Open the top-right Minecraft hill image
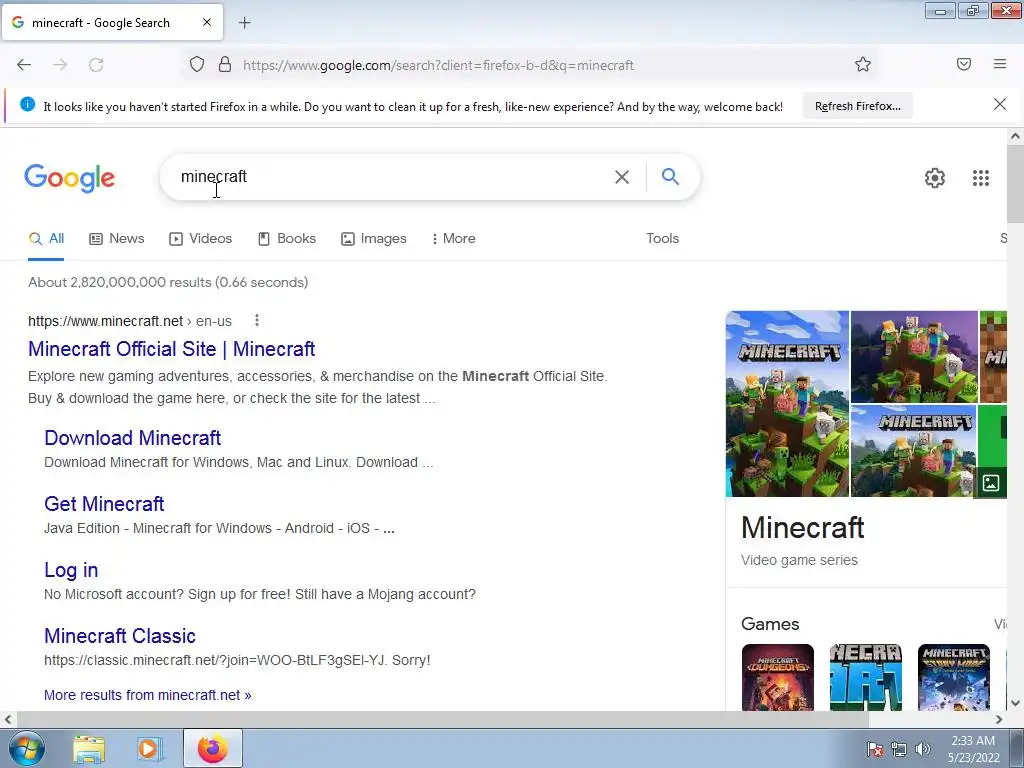The width and height of the screenshot is (1024, 768). pyautogui.click(x=914, y=357)
